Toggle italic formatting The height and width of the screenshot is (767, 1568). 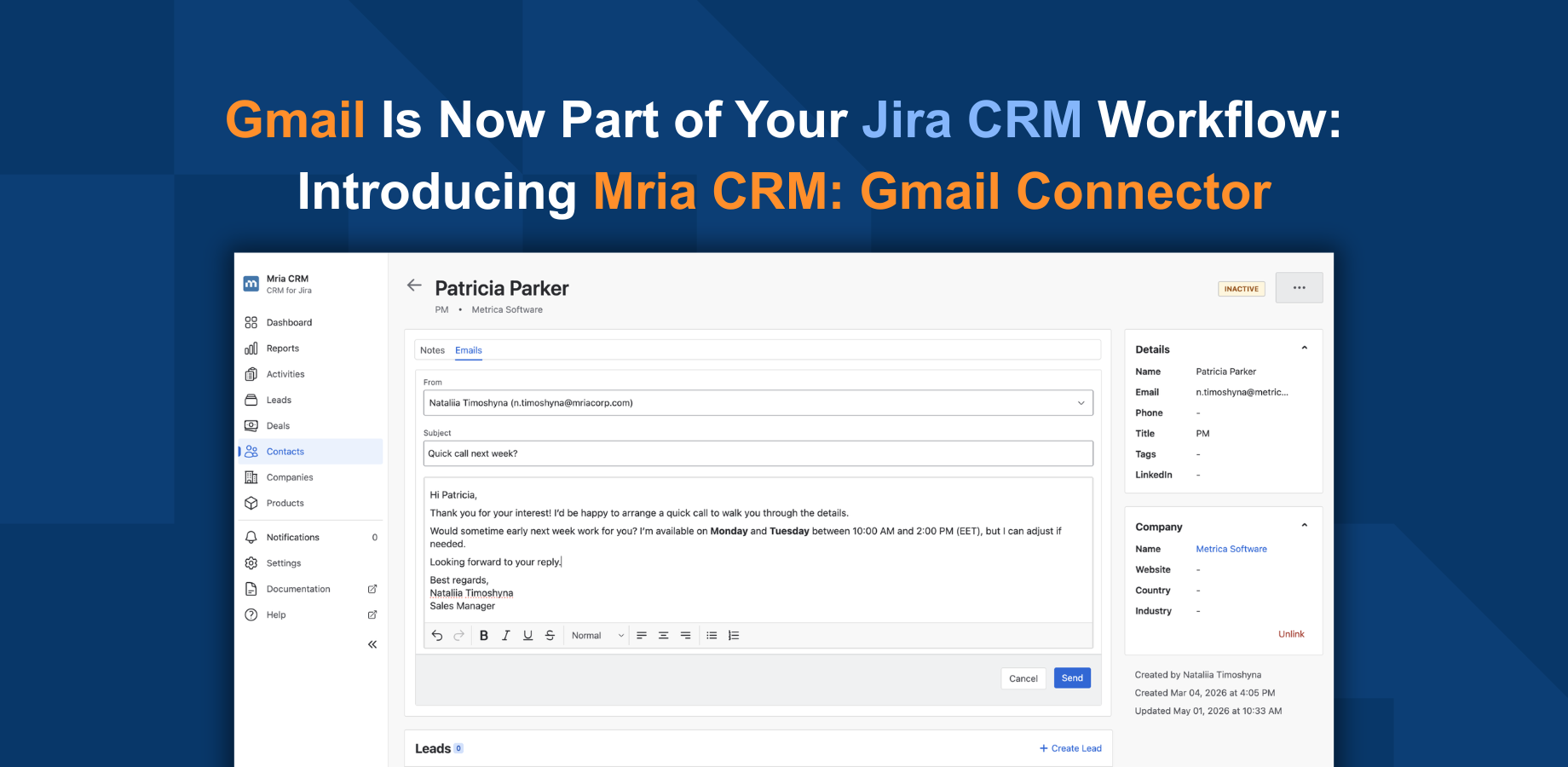pos(506,636)
